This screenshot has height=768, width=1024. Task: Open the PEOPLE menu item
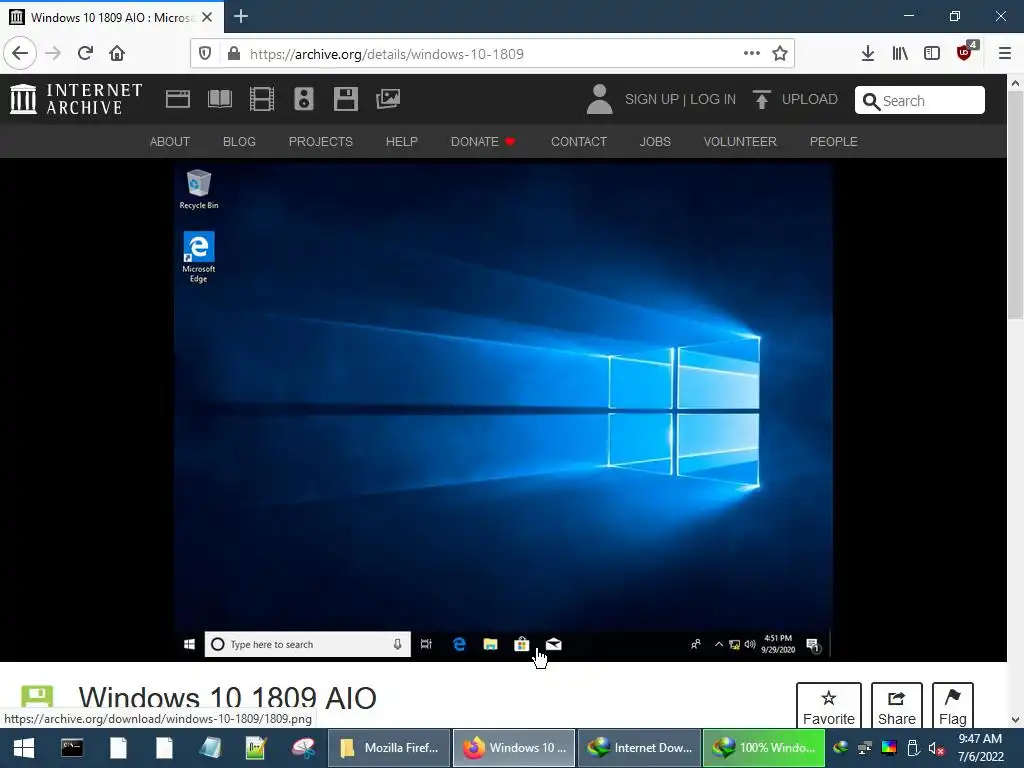[x=834, y=142]
